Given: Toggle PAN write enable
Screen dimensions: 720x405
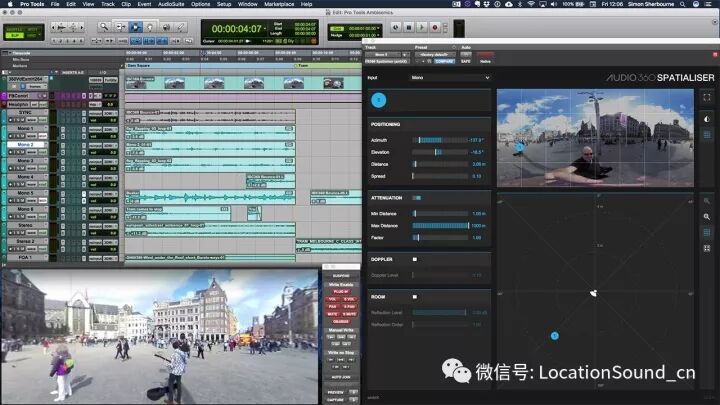Looking at the screenshot, I should click(x=333, y=306).
